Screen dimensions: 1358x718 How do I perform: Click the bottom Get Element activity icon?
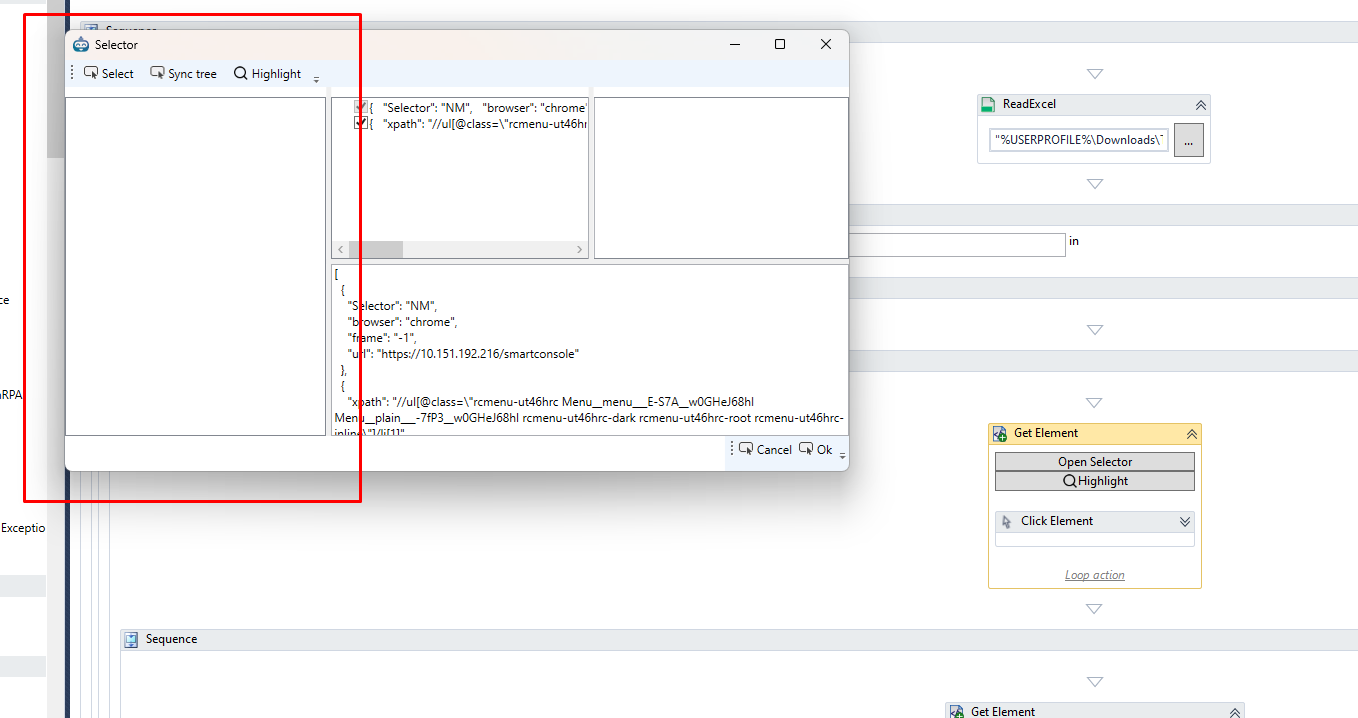pos(956,711)
